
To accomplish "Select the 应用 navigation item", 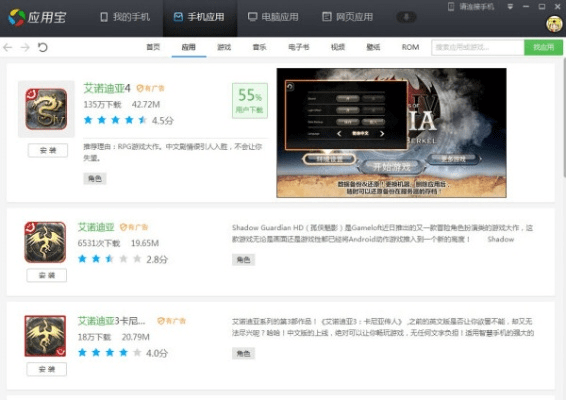I will coord(188,47).
